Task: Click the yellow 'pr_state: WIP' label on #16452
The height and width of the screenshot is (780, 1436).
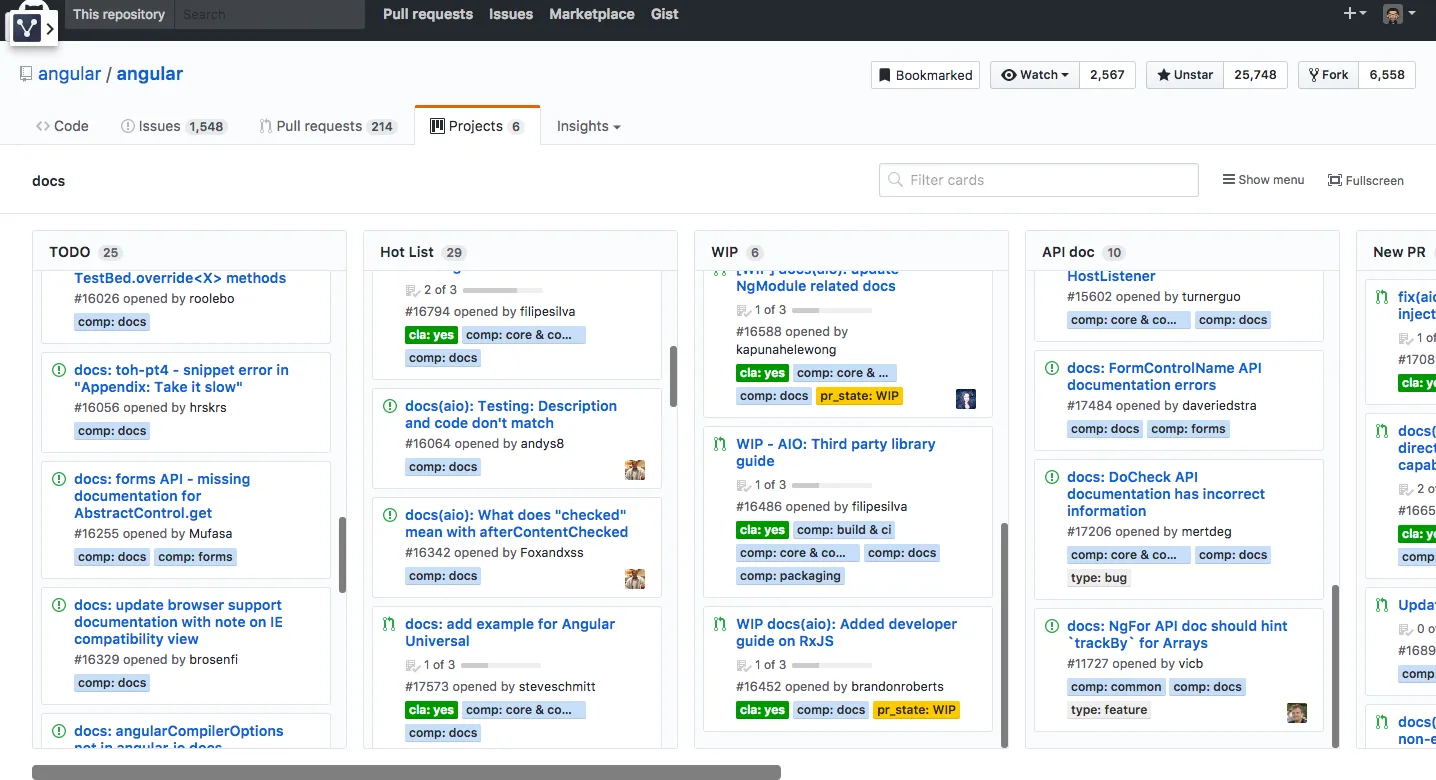Action: 916,710
